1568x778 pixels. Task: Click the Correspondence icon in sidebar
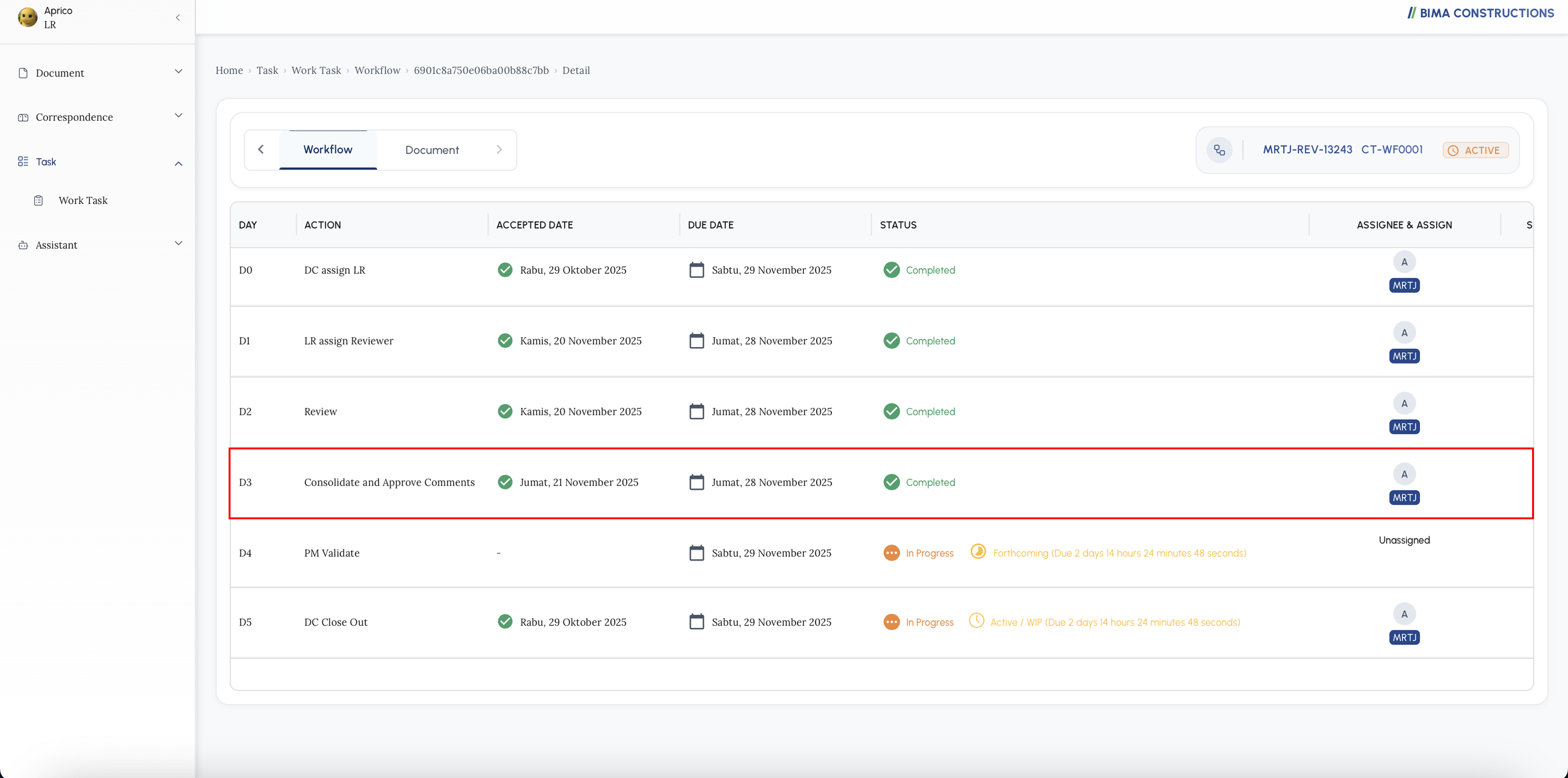(23, 118)
